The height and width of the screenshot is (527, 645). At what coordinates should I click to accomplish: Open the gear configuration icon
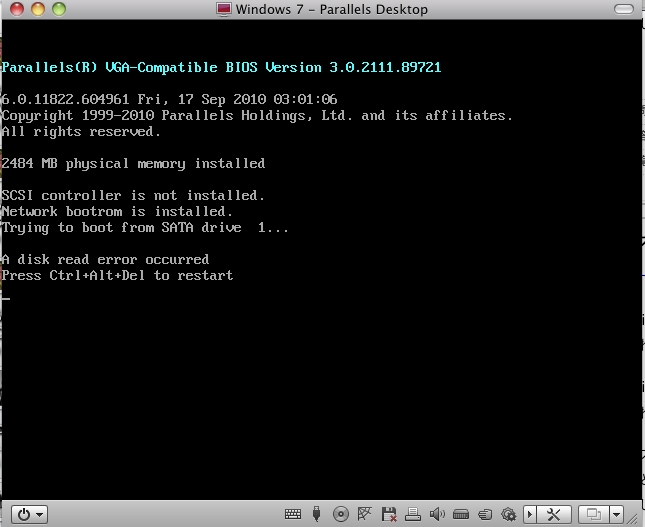pos(509,514)
